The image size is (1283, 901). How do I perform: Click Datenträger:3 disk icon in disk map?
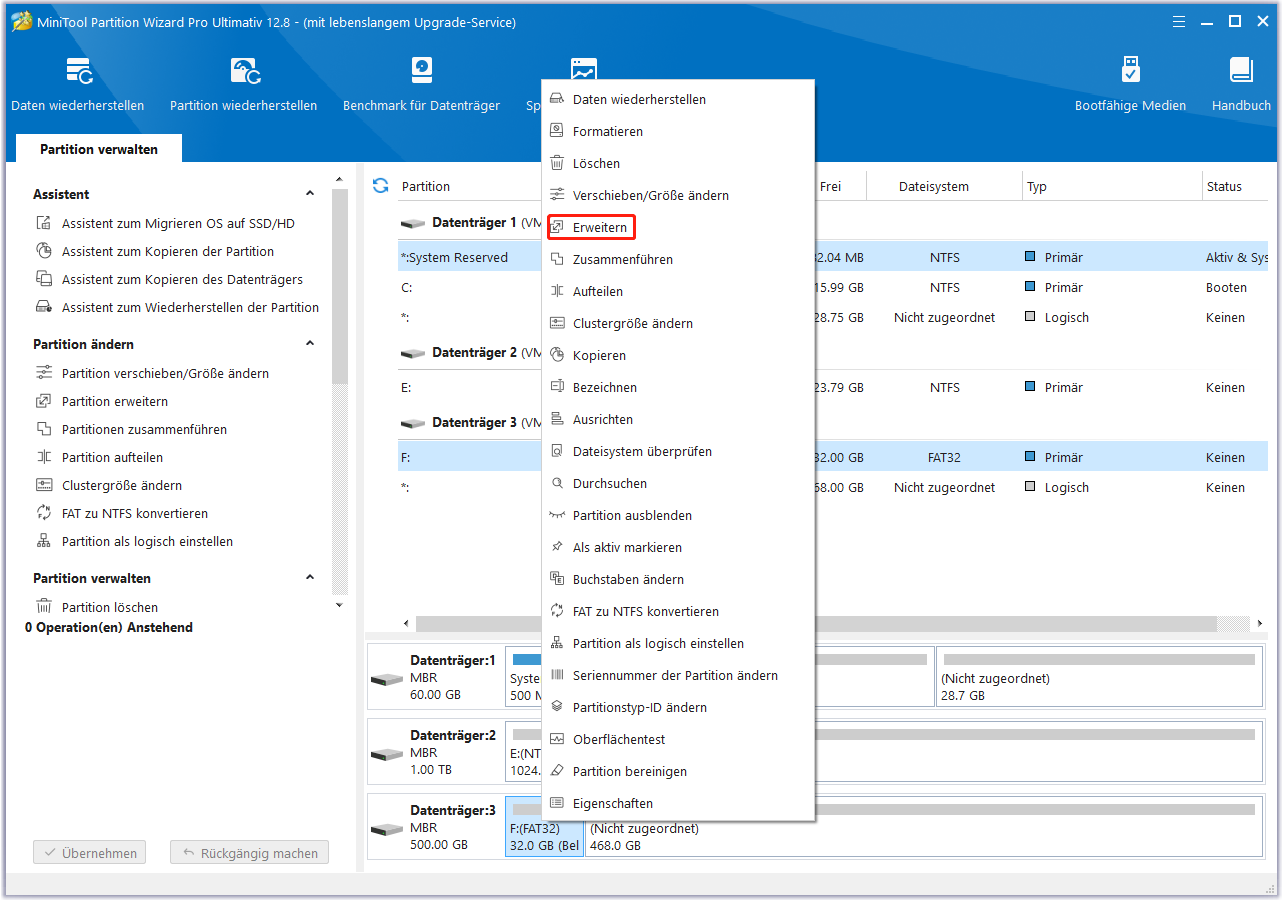386,830
